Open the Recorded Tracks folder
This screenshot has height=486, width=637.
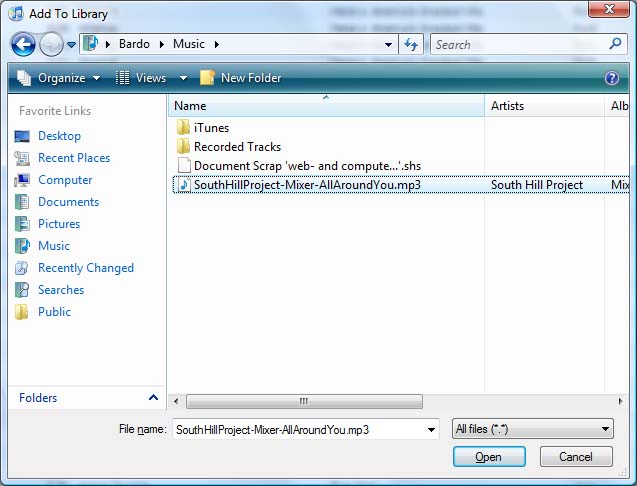coord(237,147)
